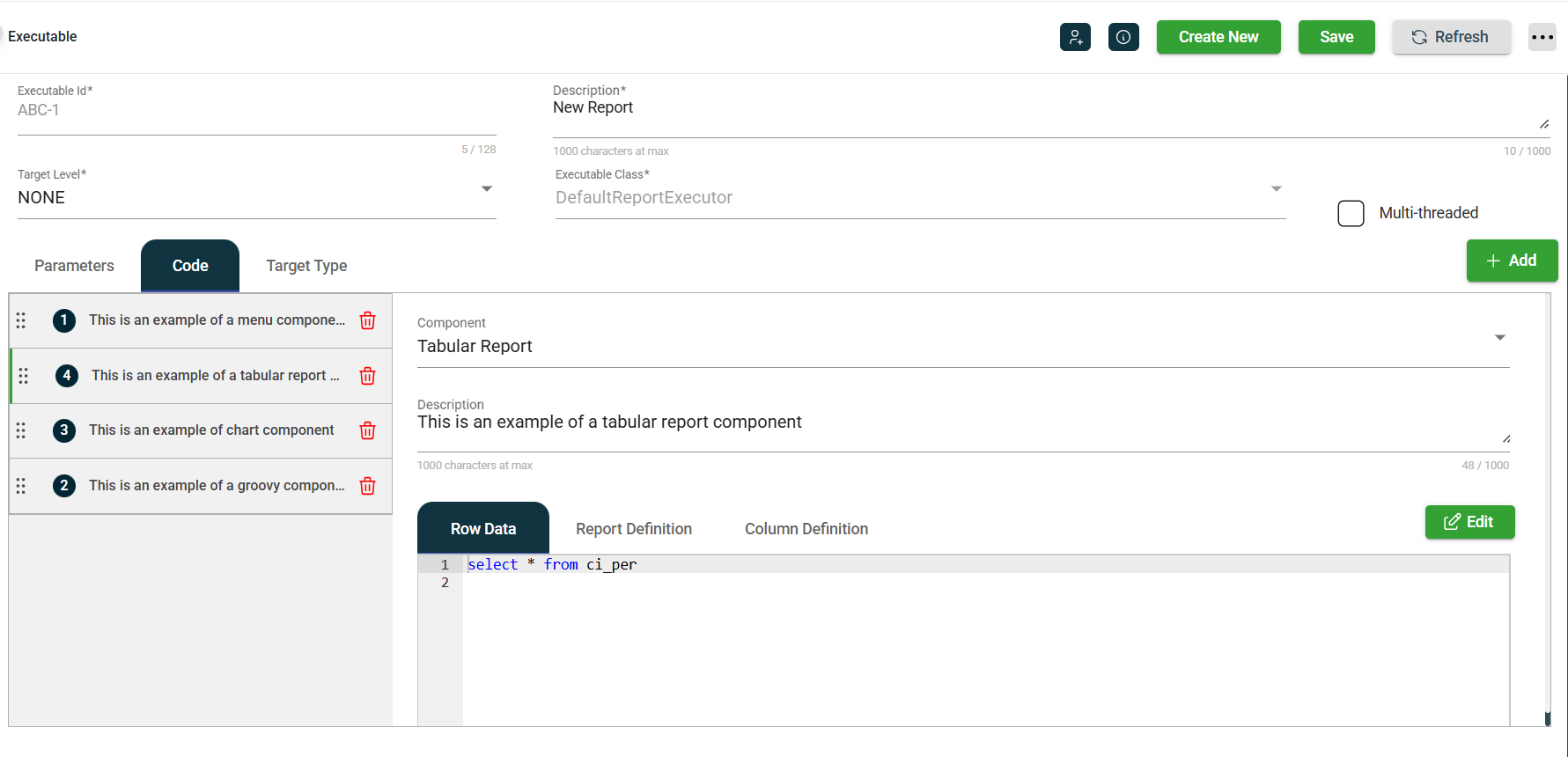Click drag handle beside chart component
This screenshot has height=757, width=1568.
[x=21, y=430]
